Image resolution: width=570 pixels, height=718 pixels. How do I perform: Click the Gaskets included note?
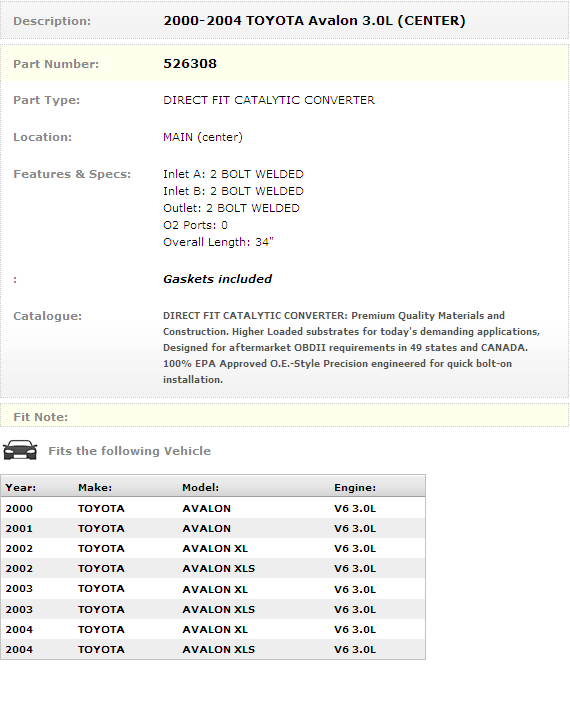(x=217, y=279)
